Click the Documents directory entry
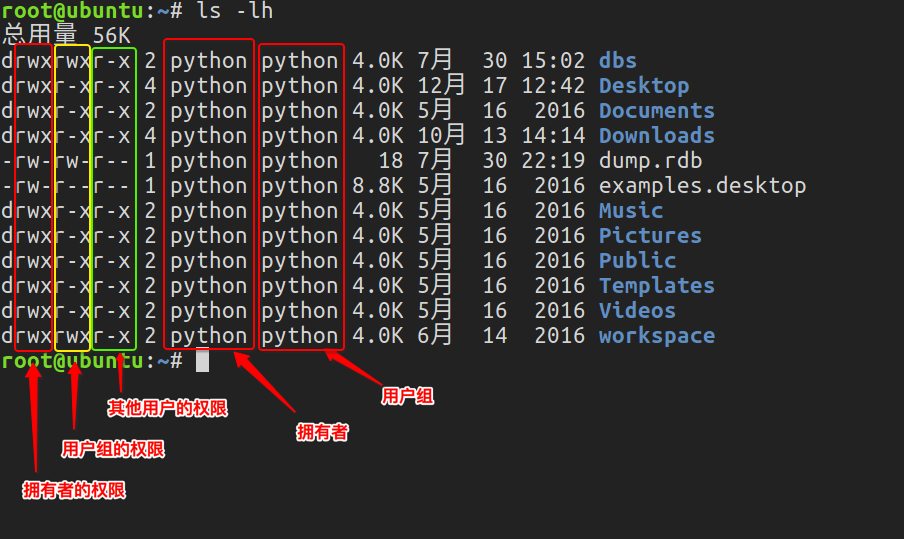904x539 pixels. tap(657, 111)
